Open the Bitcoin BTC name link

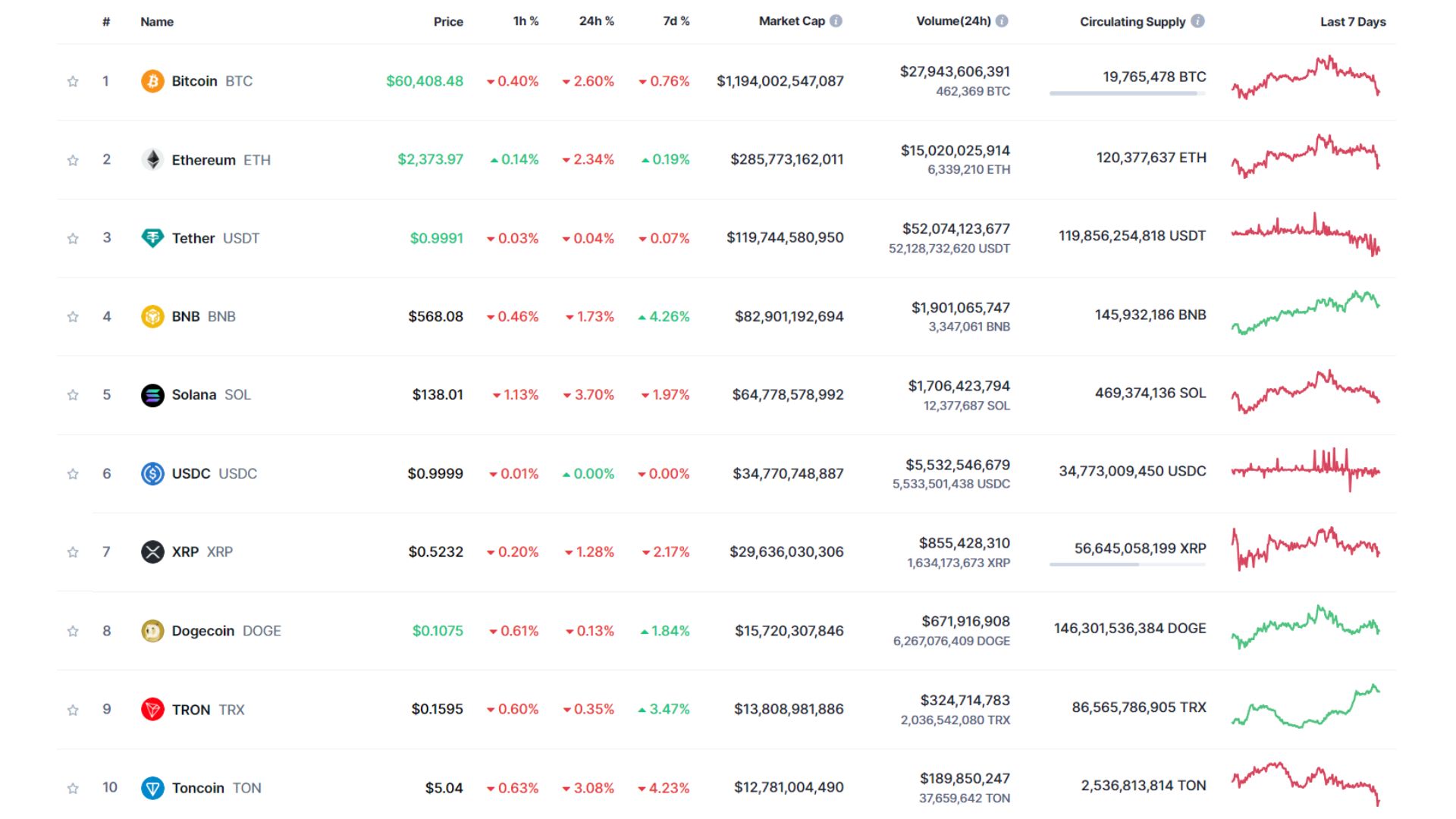coord(196,80)
